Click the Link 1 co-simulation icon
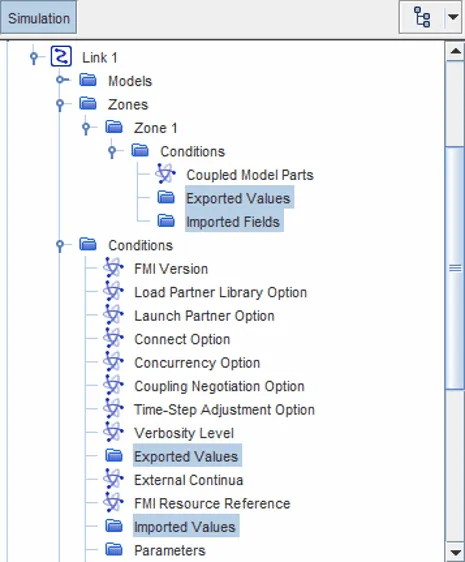465x562 pixels. click(61, 56)
